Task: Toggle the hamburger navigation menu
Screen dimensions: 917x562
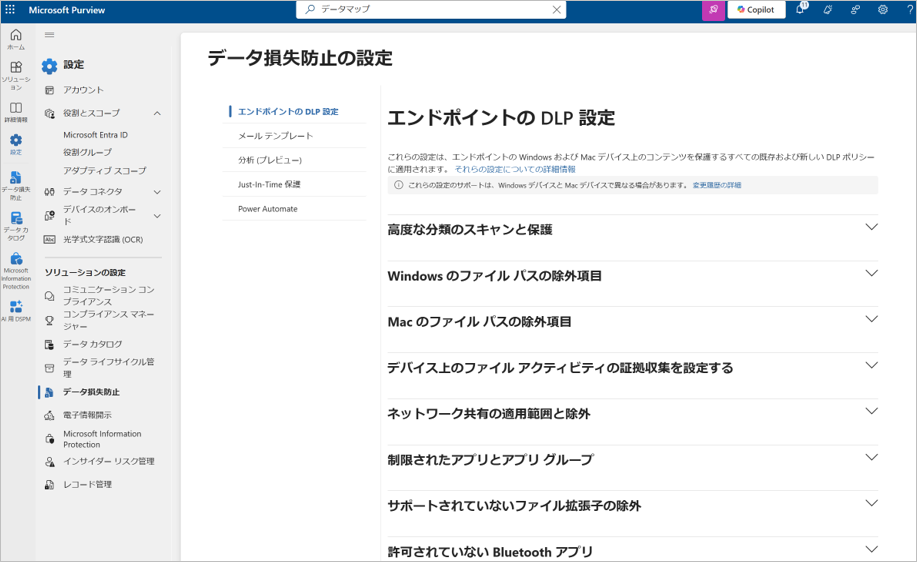Action: (x=49, y=35)
